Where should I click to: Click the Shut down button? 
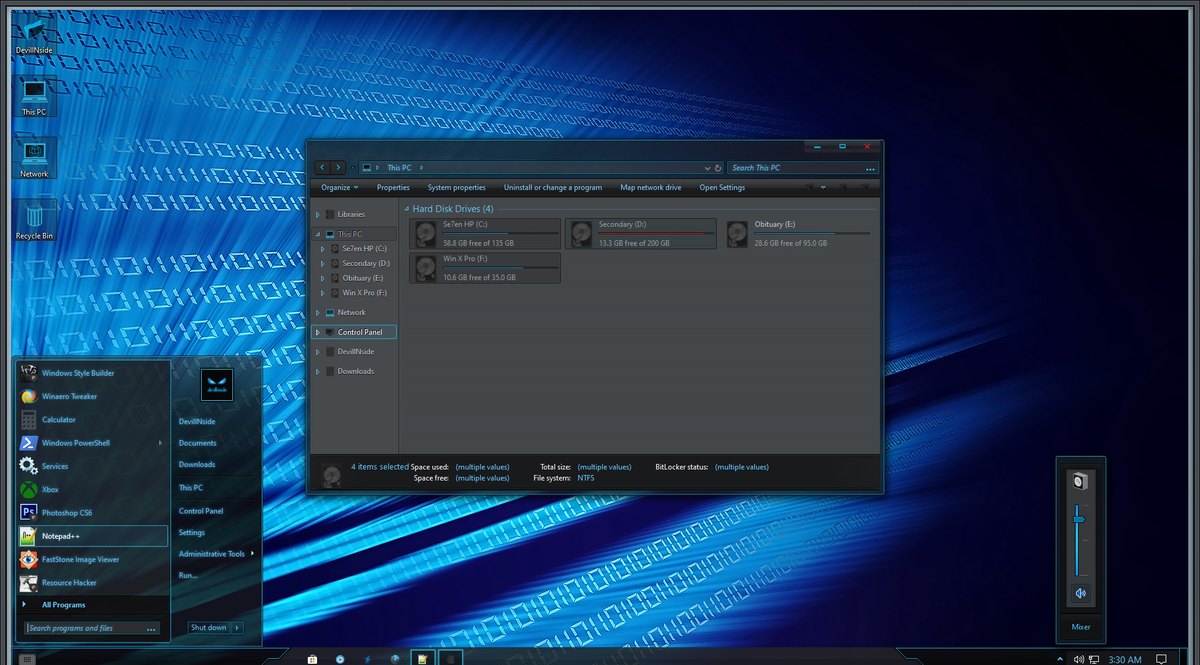pos(209,627)
